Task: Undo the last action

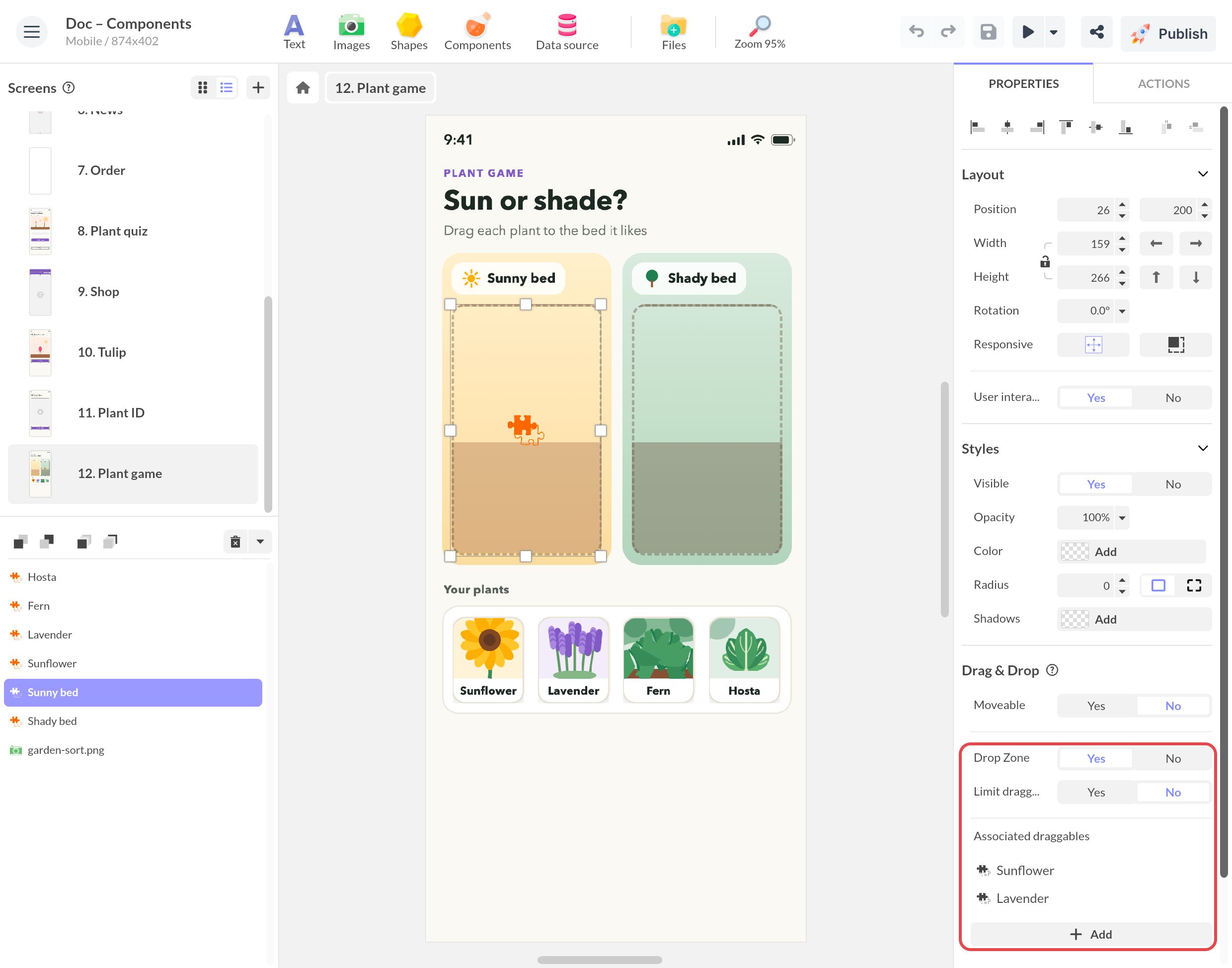Action: (916, 32)
